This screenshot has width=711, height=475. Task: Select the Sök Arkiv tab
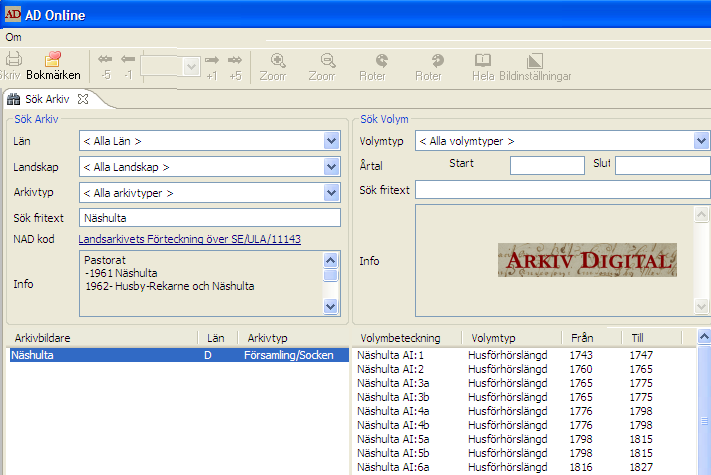(47, 99)
